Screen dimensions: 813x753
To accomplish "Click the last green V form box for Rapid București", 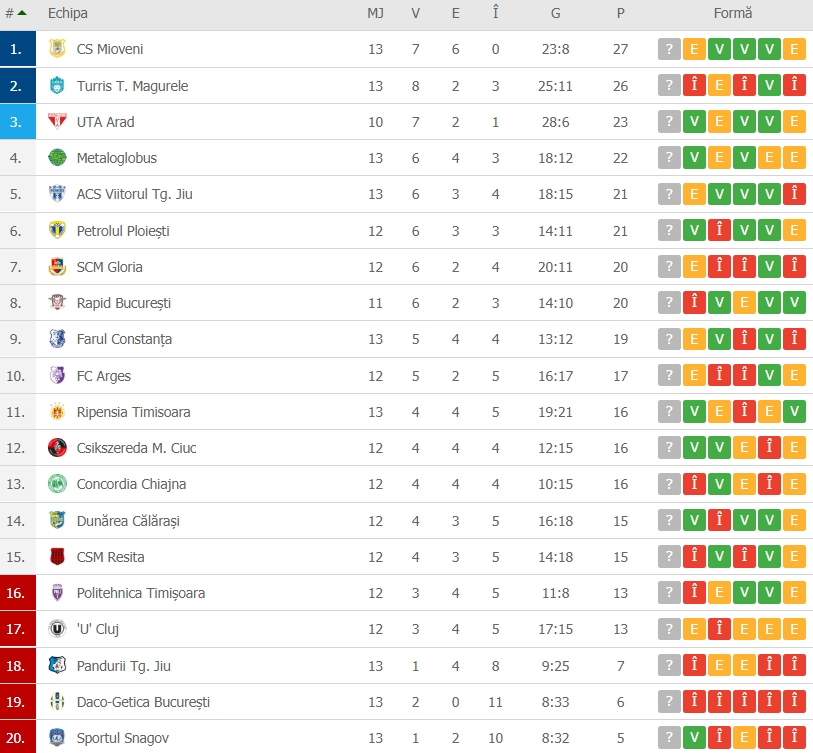I will [794, 303].
